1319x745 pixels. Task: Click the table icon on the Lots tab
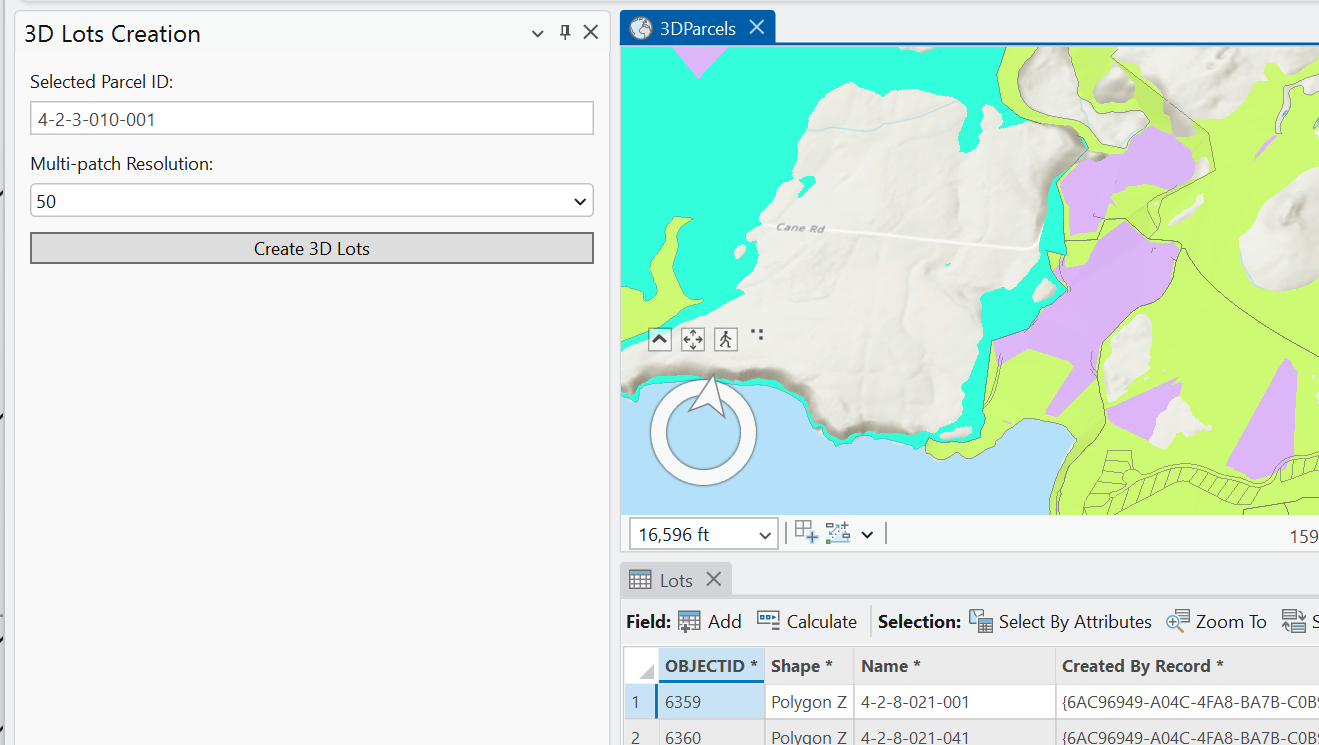640,580
